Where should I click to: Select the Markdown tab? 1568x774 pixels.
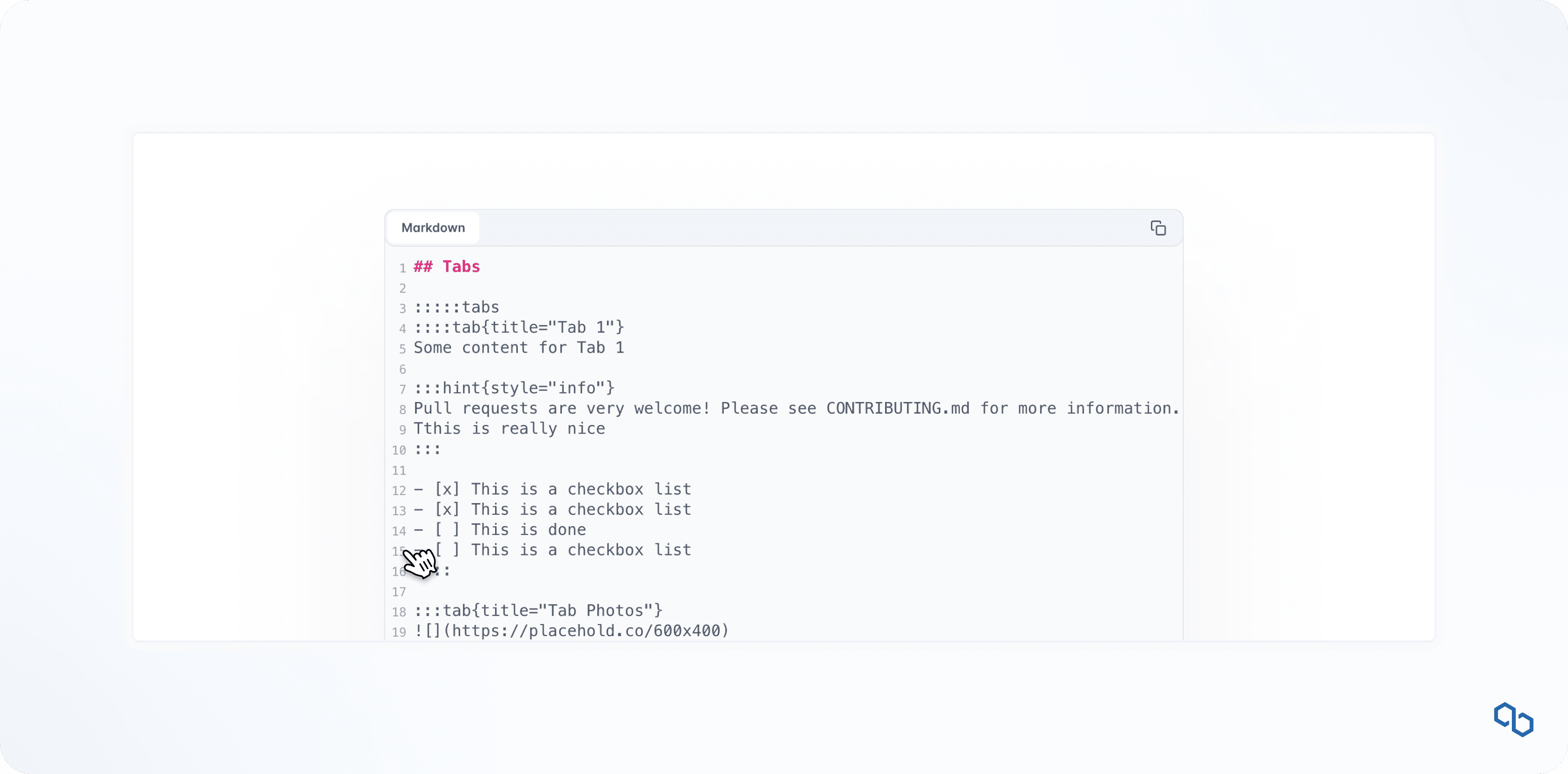433,227
